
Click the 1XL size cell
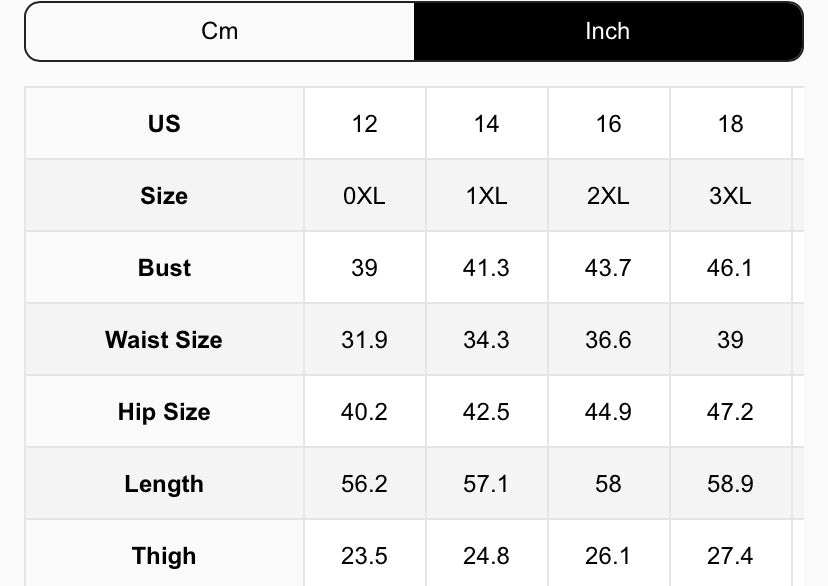click(486, 195)
